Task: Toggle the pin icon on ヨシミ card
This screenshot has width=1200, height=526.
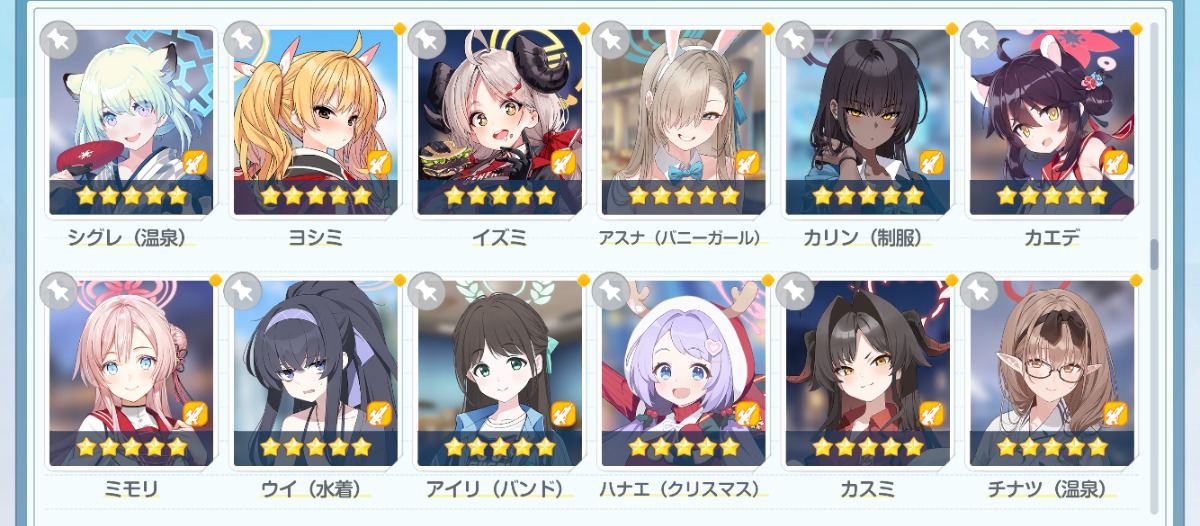Action: (243, 39)
